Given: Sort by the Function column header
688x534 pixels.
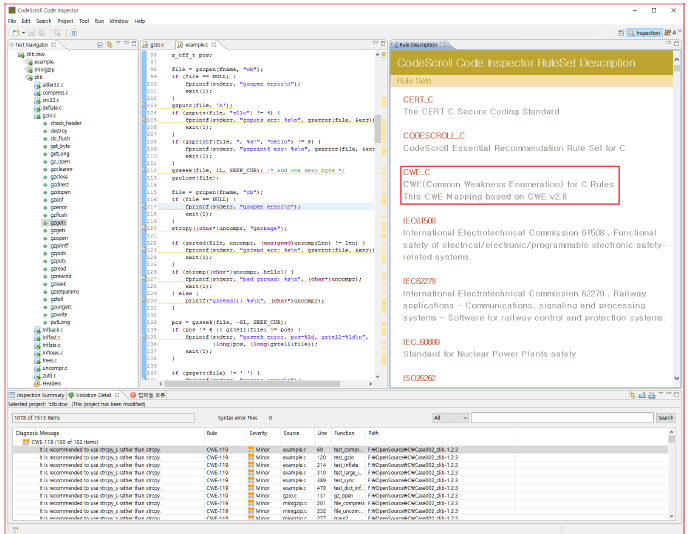Looking at the screenshot, I should click(x=344, y=433).
